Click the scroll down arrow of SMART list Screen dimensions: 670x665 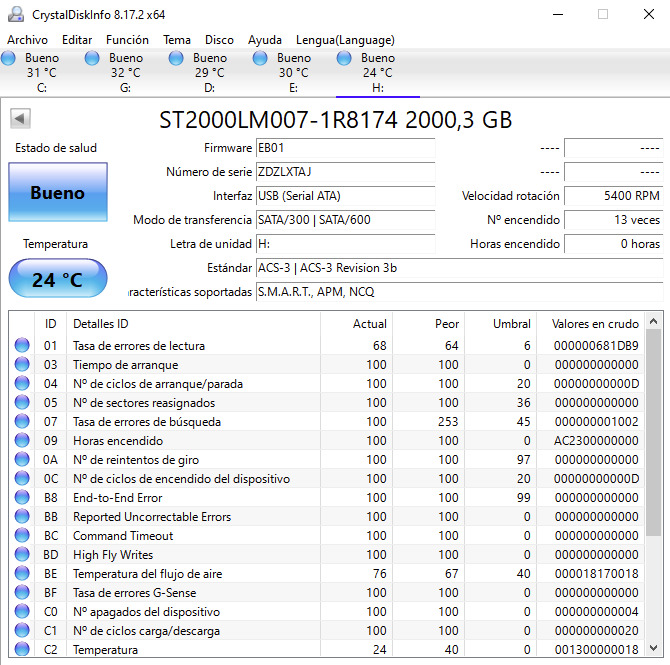653,648
